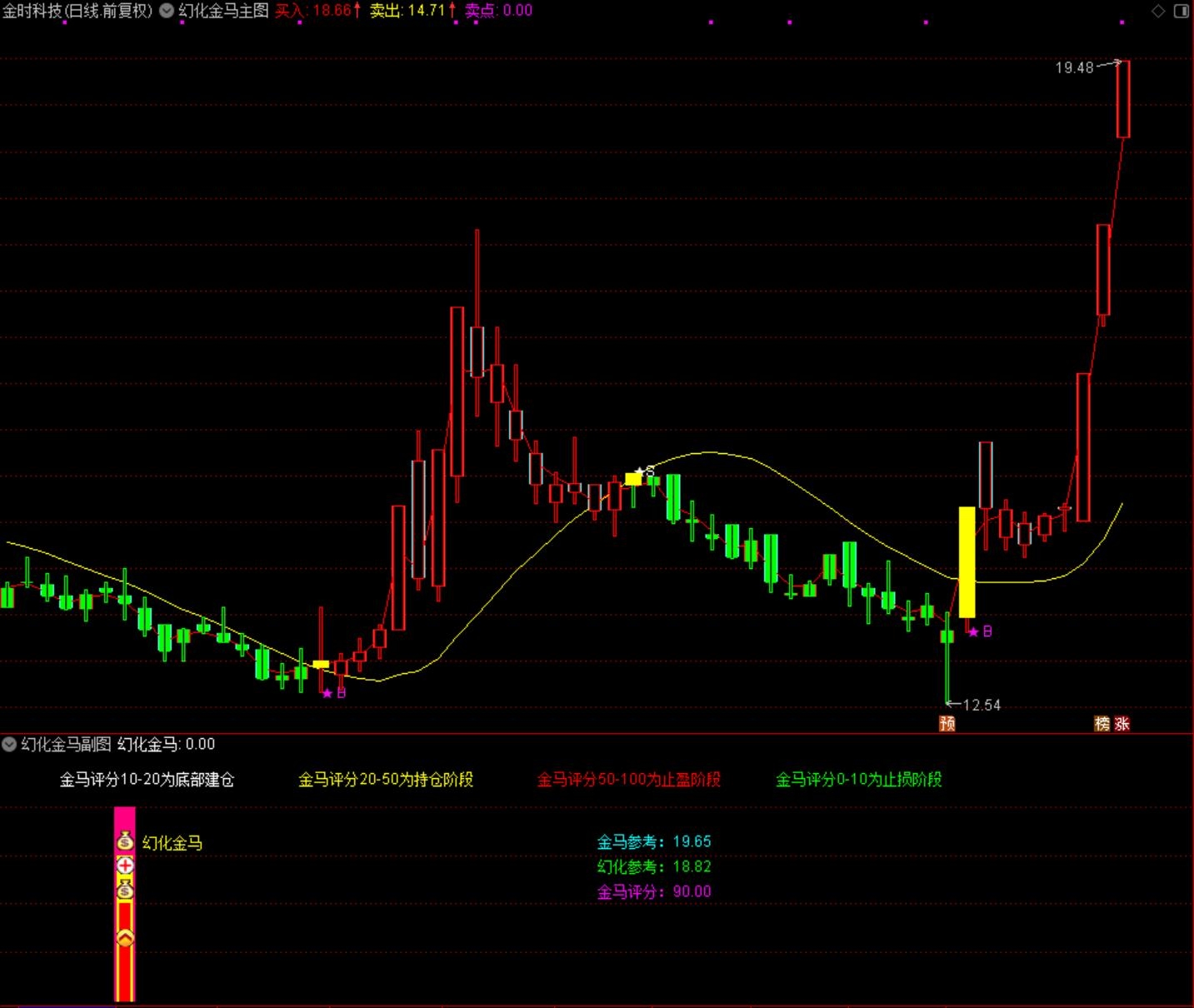Click the white star S sell marker

coord(644,472)
